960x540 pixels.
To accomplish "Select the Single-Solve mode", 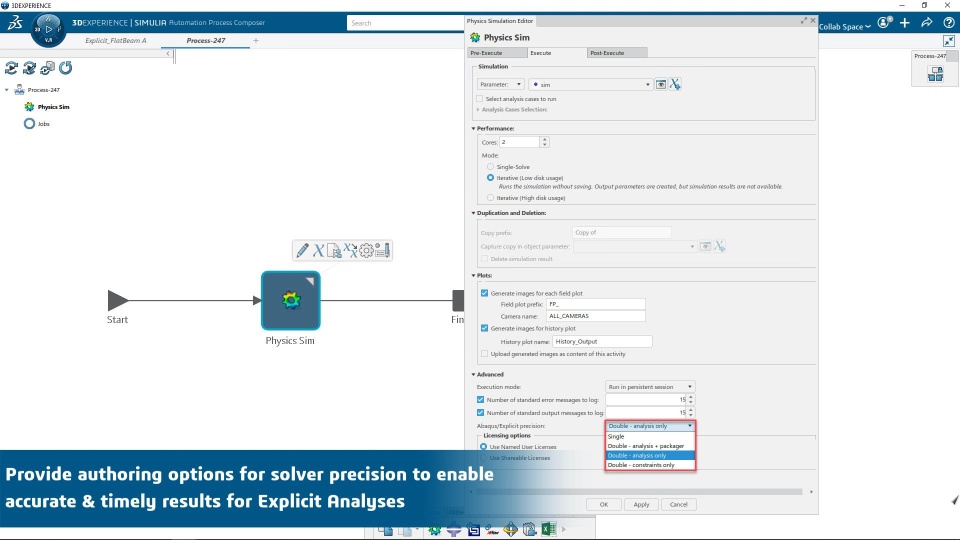I will pos(490,167).
